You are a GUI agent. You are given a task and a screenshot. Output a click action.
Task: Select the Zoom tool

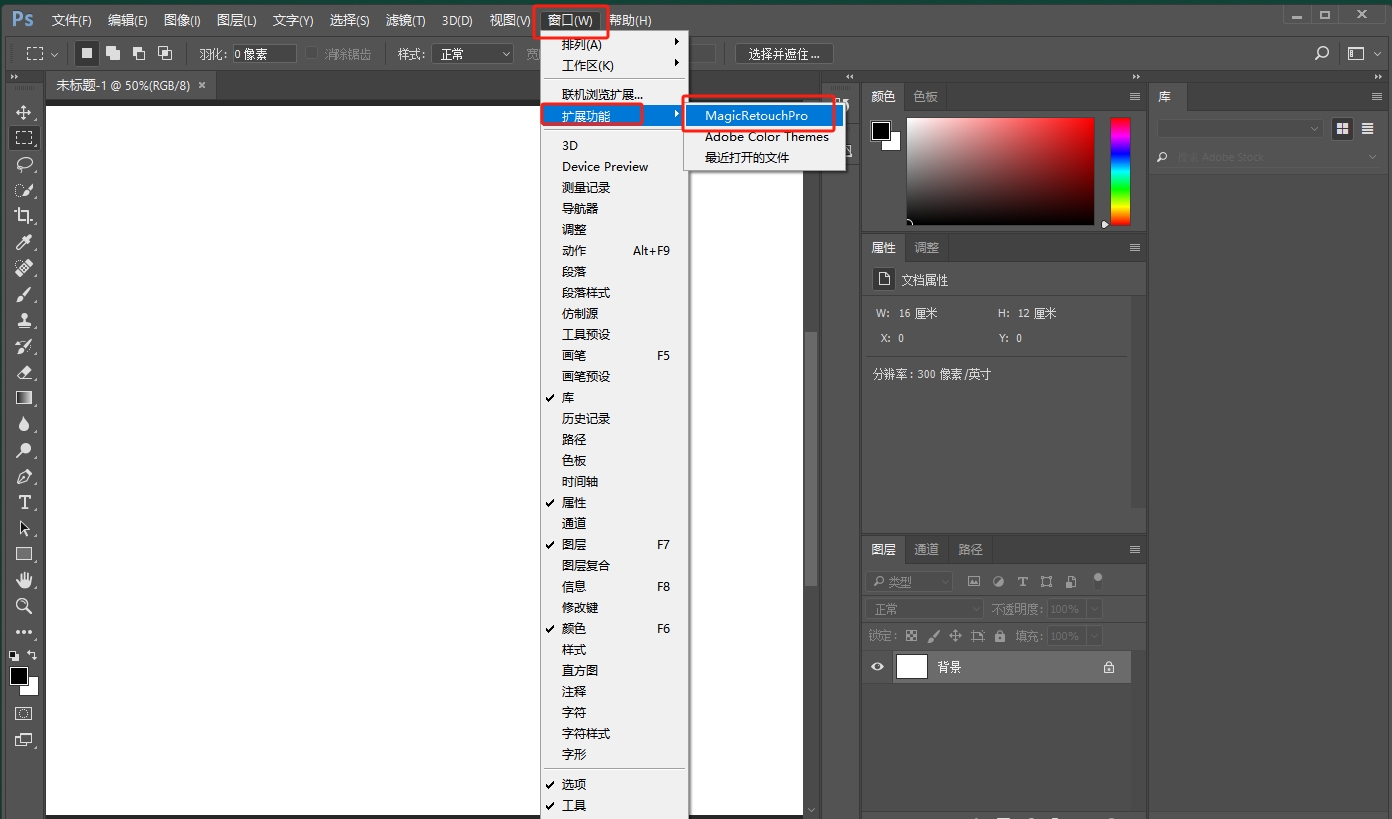[24, 606]
